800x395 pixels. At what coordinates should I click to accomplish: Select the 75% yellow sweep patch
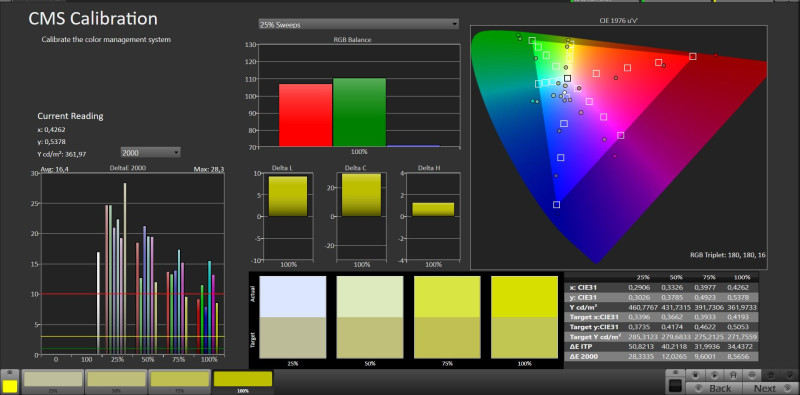(x=180, y=381)
